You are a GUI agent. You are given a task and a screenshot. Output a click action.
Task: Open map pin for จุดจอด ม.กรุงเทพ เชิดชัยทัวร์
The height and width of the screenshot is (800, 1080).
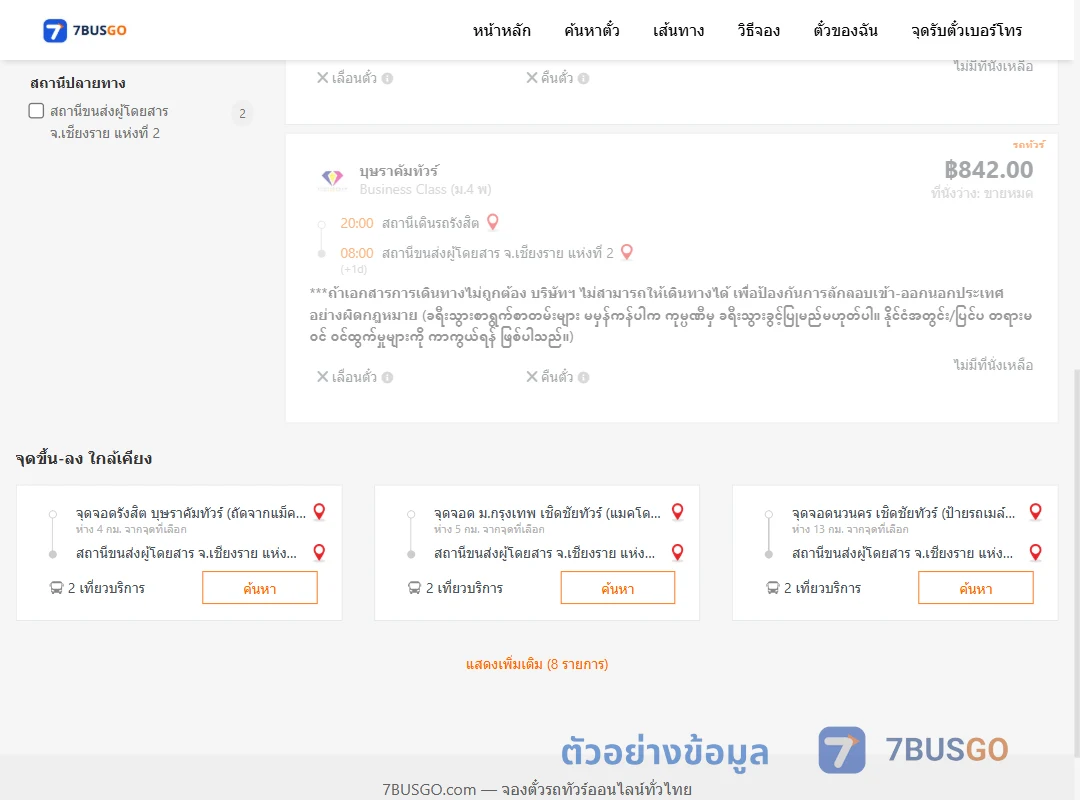point(678,511)
